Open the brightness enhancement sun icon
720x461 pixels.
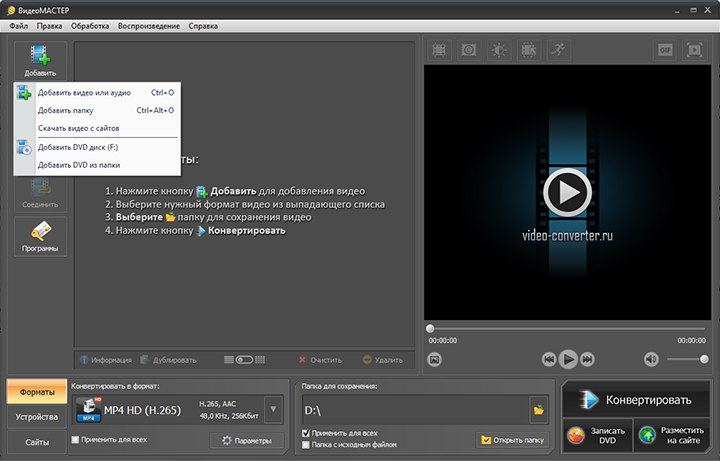499,50
